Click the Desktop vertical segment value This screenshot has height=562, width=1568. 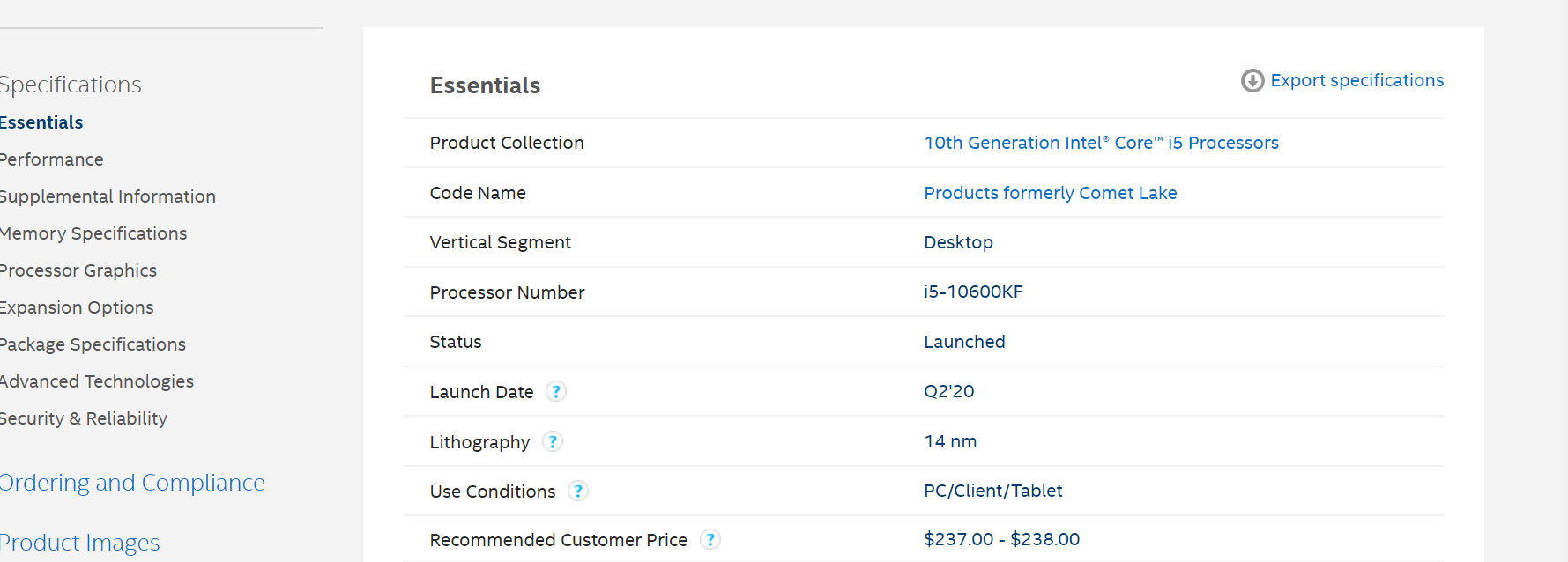958,242
